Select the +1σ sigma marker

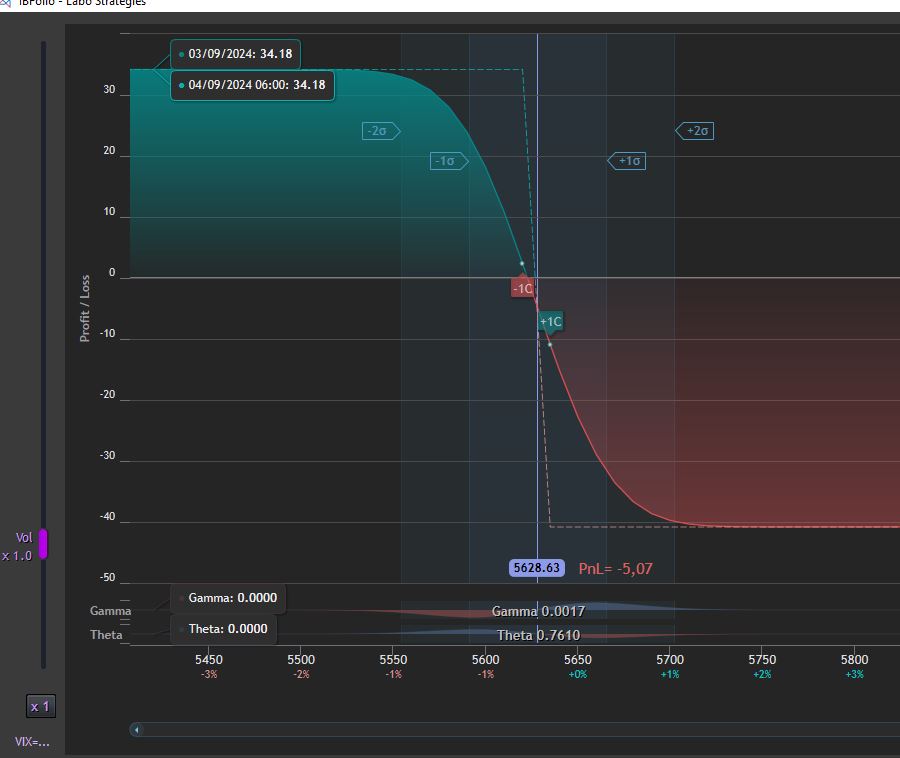[626, 161]
